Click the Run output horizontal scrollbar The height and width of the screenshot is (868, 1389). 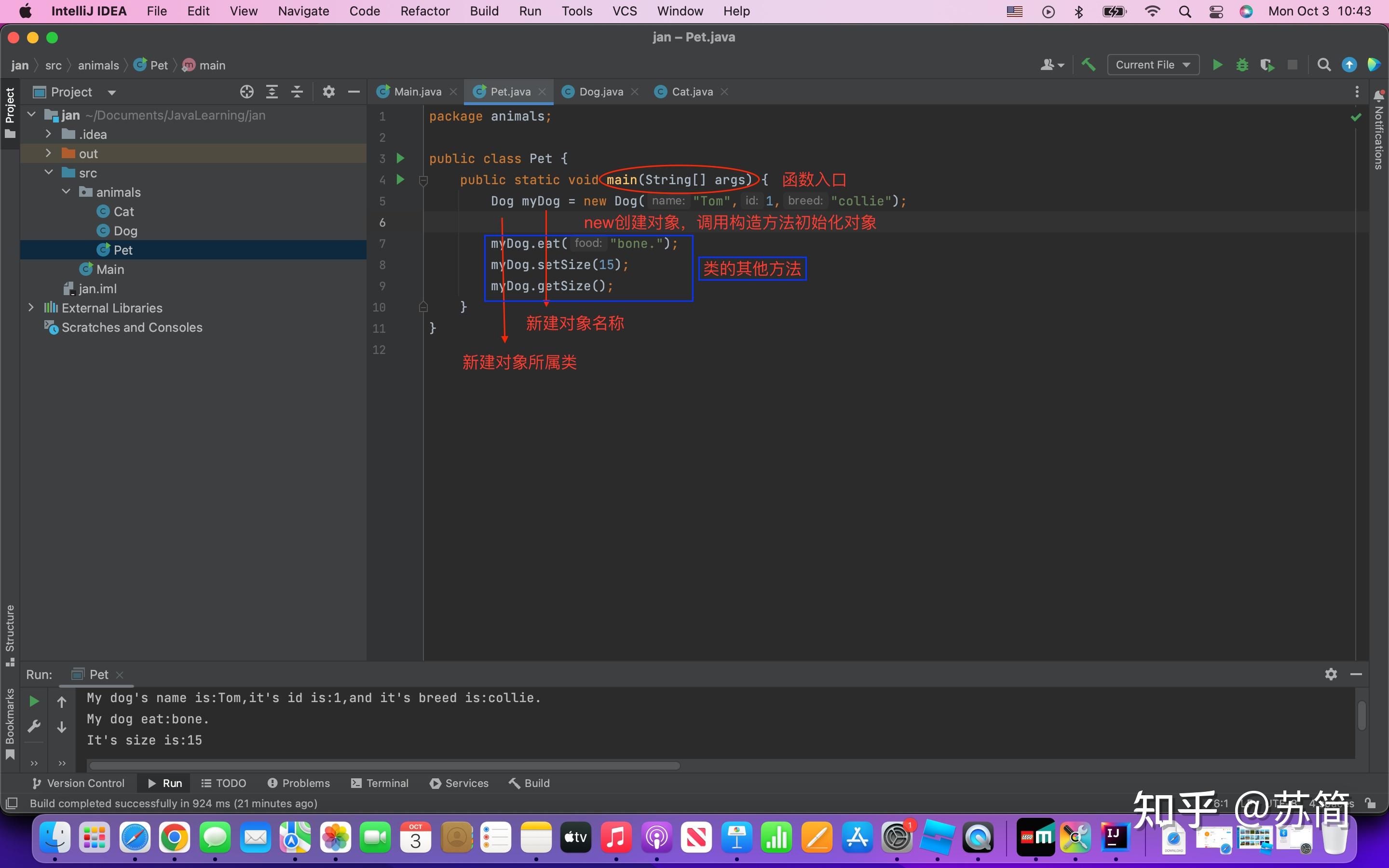(384, 766)
